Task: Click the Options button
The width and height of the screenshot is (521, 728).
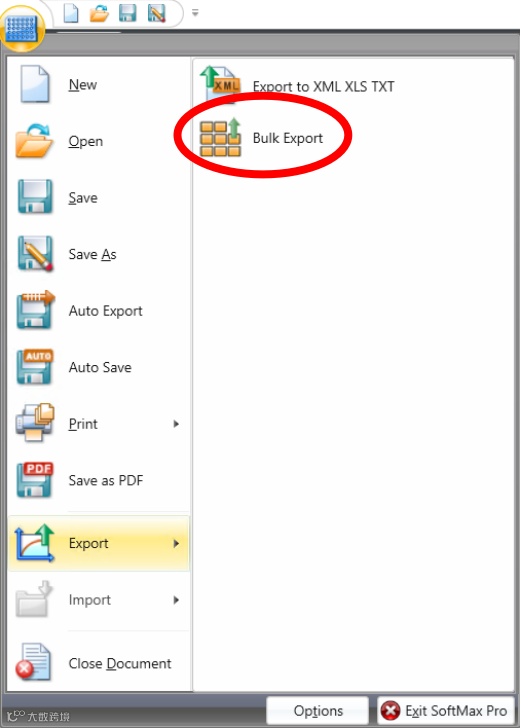Action: (x=318, y=710)
